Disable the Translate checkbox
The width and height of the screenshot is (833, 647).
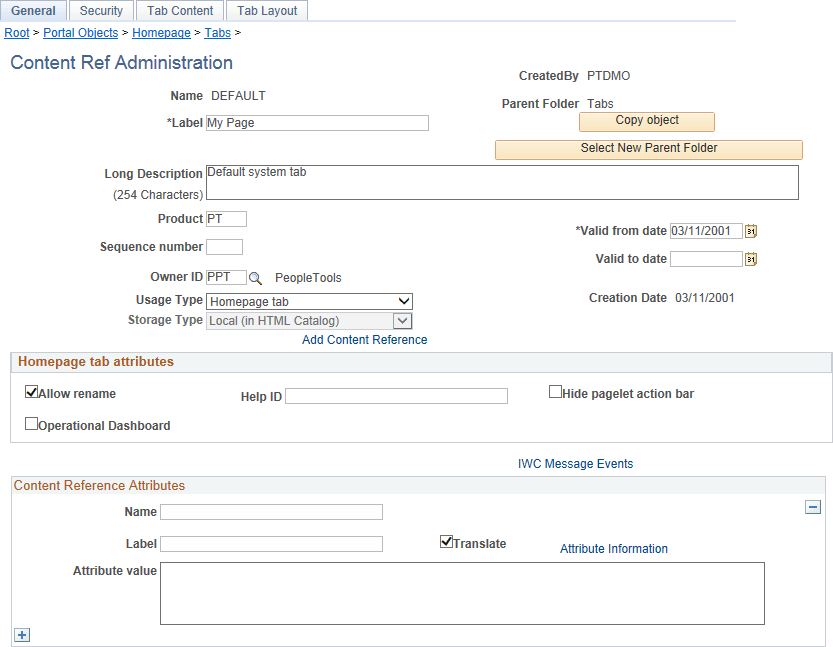point(445,540)
